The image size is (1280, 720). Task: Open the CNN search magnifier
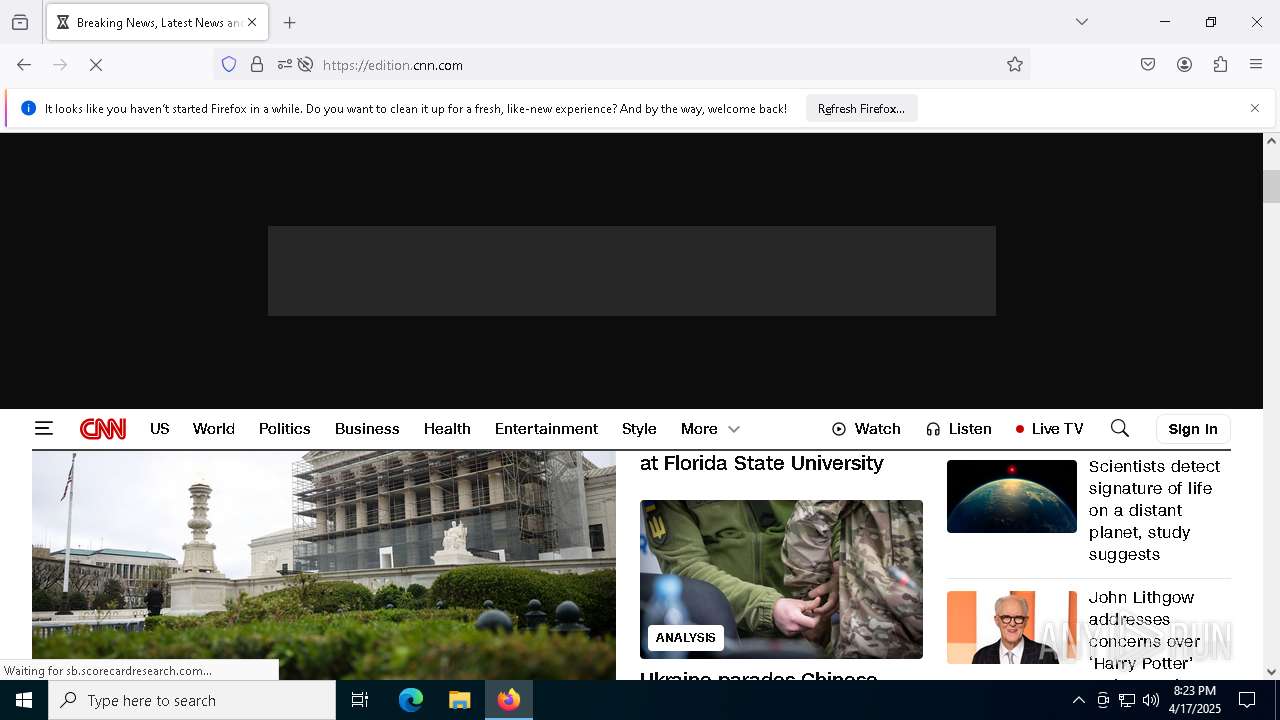pyautogui.click(x=1120, y=428)
